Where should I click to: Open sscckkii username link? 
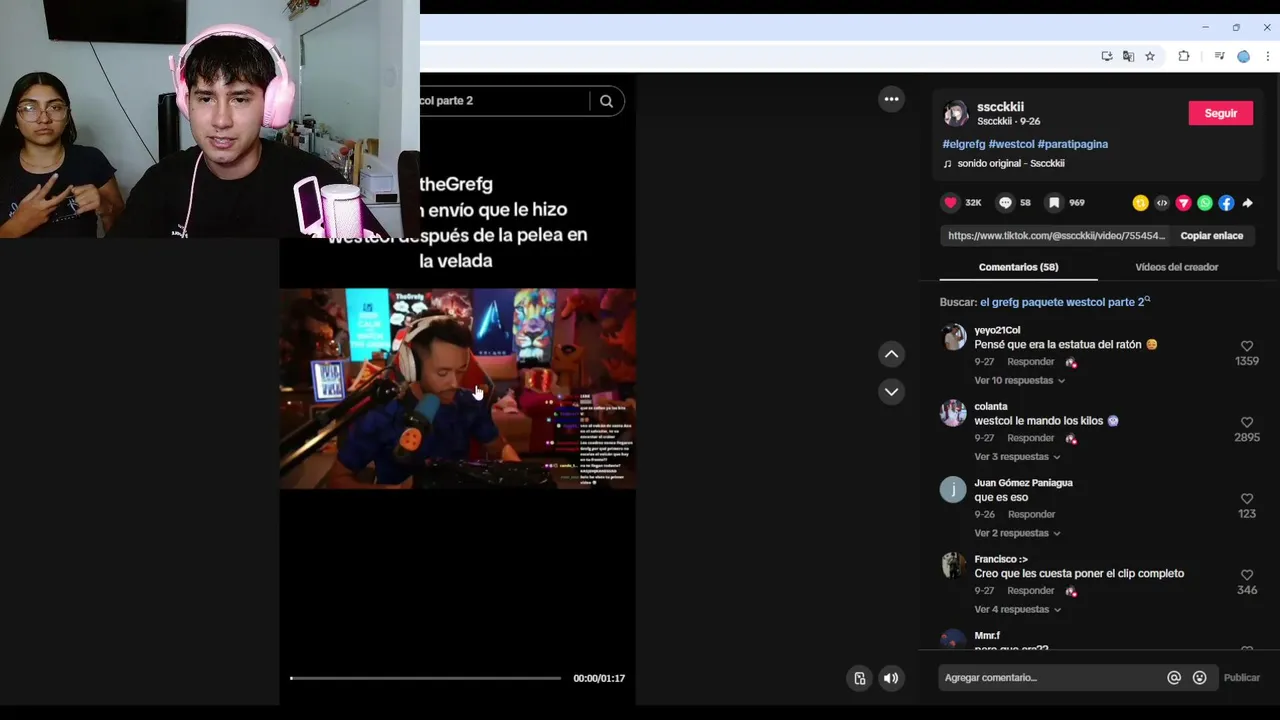[1000, 107]
